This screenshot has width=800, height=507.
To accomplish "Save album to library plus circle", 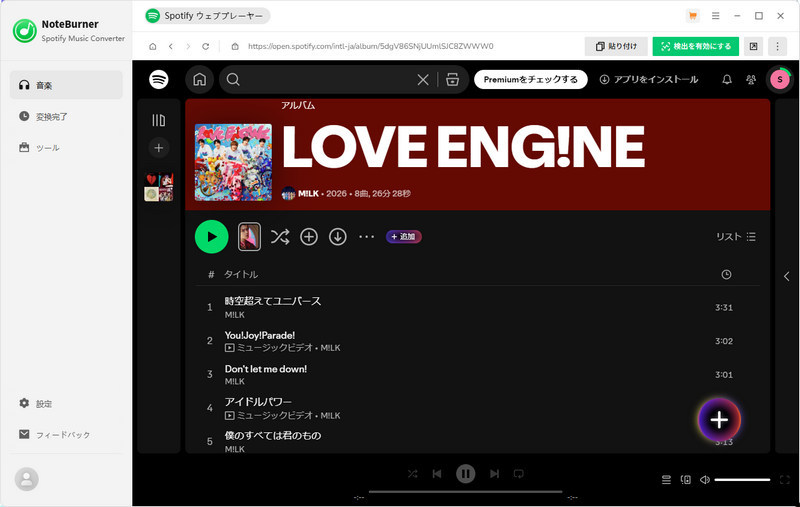I will 309,237.
